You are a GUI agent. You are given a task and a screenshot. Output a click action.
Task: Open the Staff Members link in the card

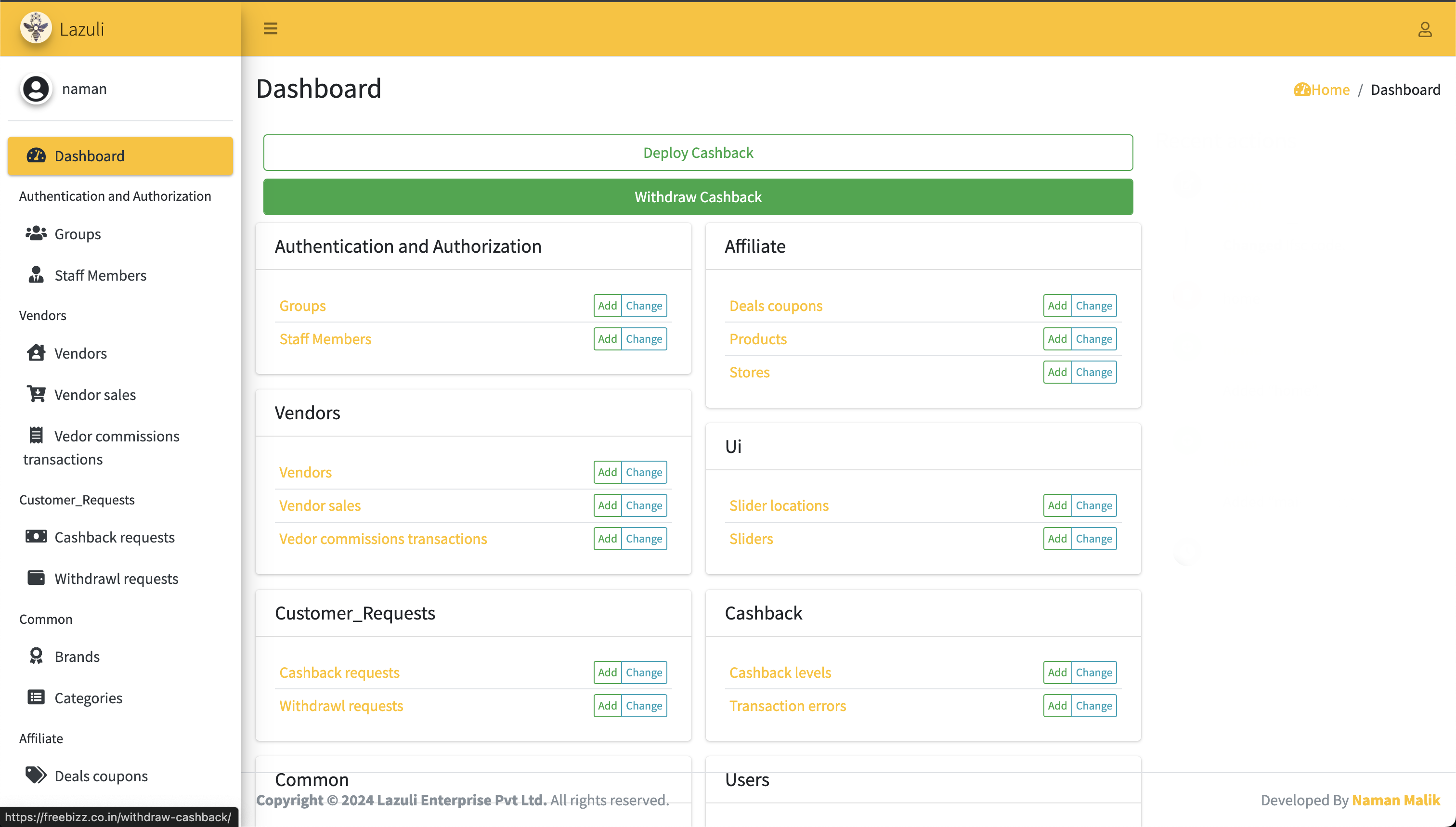tap(325, 338)
